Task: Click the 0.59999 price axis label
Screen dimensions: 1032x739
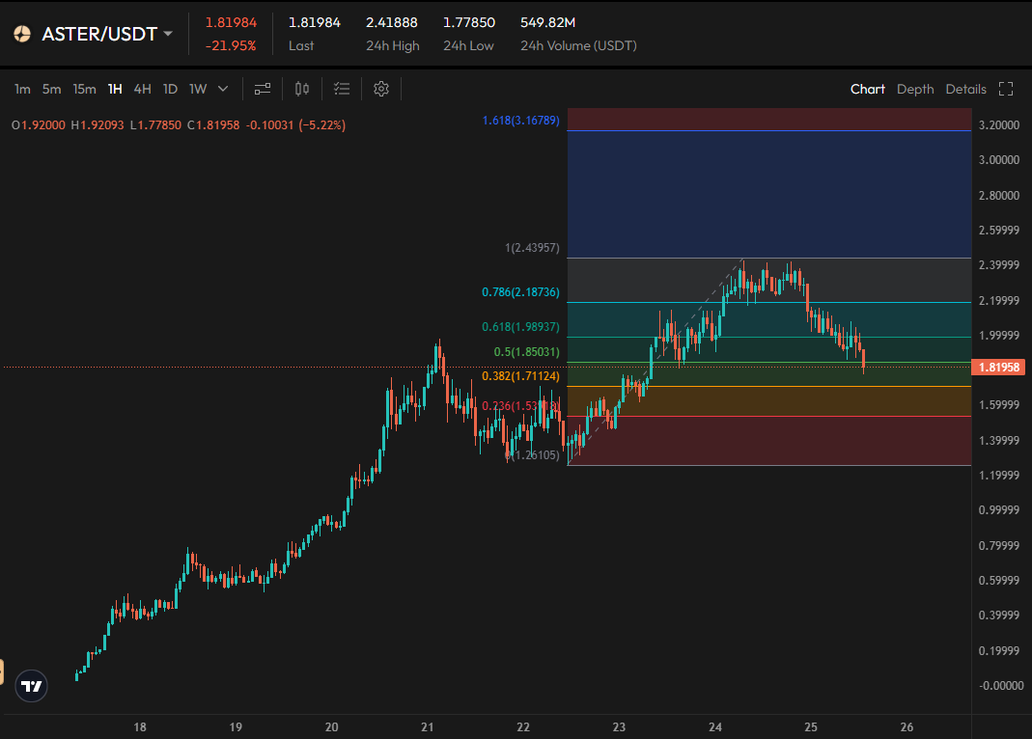Action: tap(999, 580)
